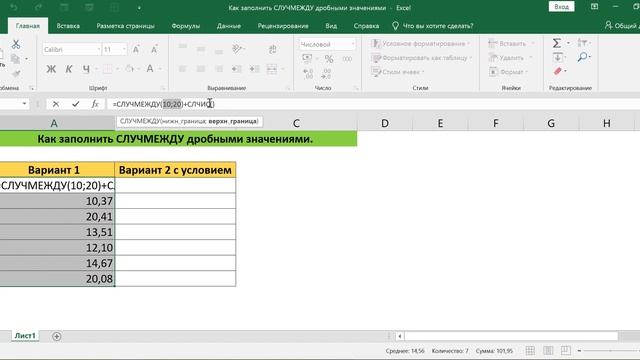
Task: Click the Общий доступ share button
Action: pos(621,26)
